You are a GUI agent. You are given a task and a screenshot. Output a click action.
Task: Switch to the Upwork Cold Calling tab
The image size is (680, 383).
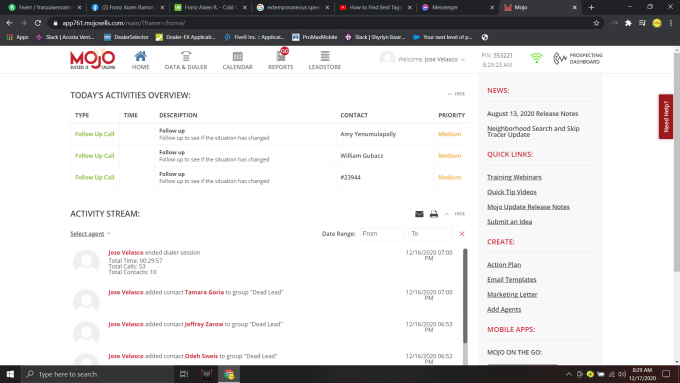click(211, 7)
